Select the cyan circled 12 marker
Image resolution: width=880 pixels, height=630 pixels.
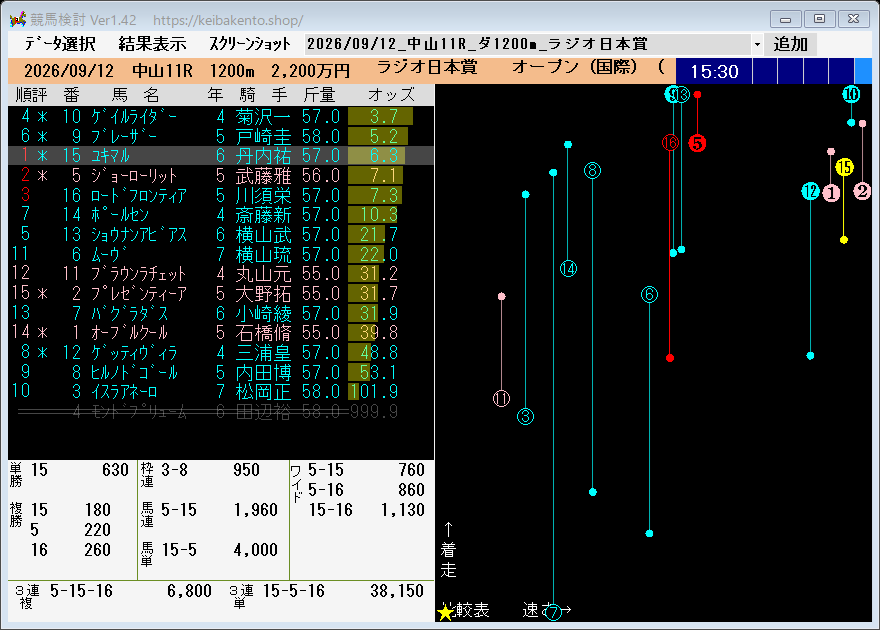click(810, 191)
